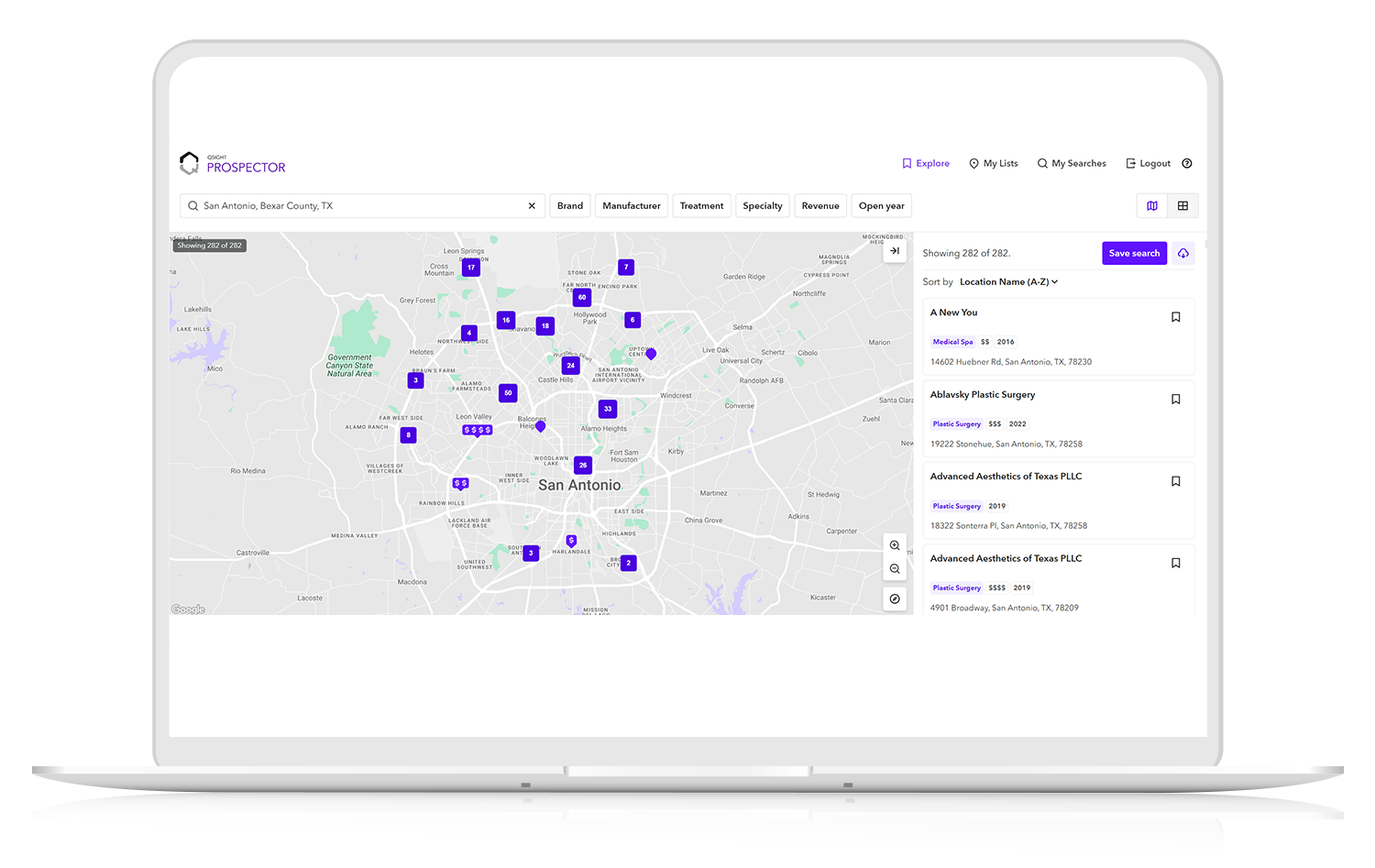The image size is (1375, 868).
Task: Click the Save search button
Action: click(1134, 253)
